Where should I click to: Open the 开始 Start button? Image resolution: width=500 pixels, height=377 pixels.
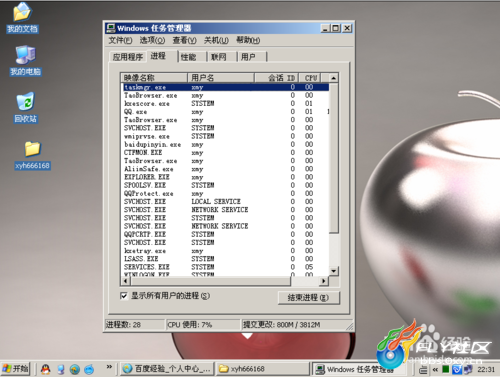click(x=15, y=369)
